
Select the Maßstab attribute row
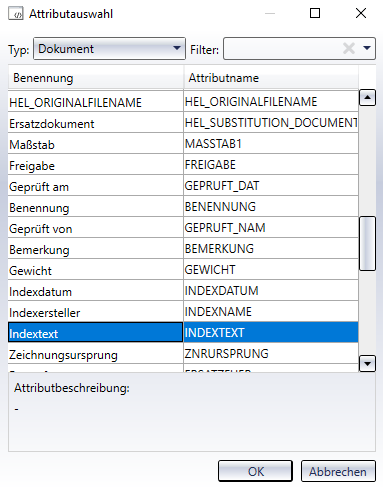click(x=183, y=144)
